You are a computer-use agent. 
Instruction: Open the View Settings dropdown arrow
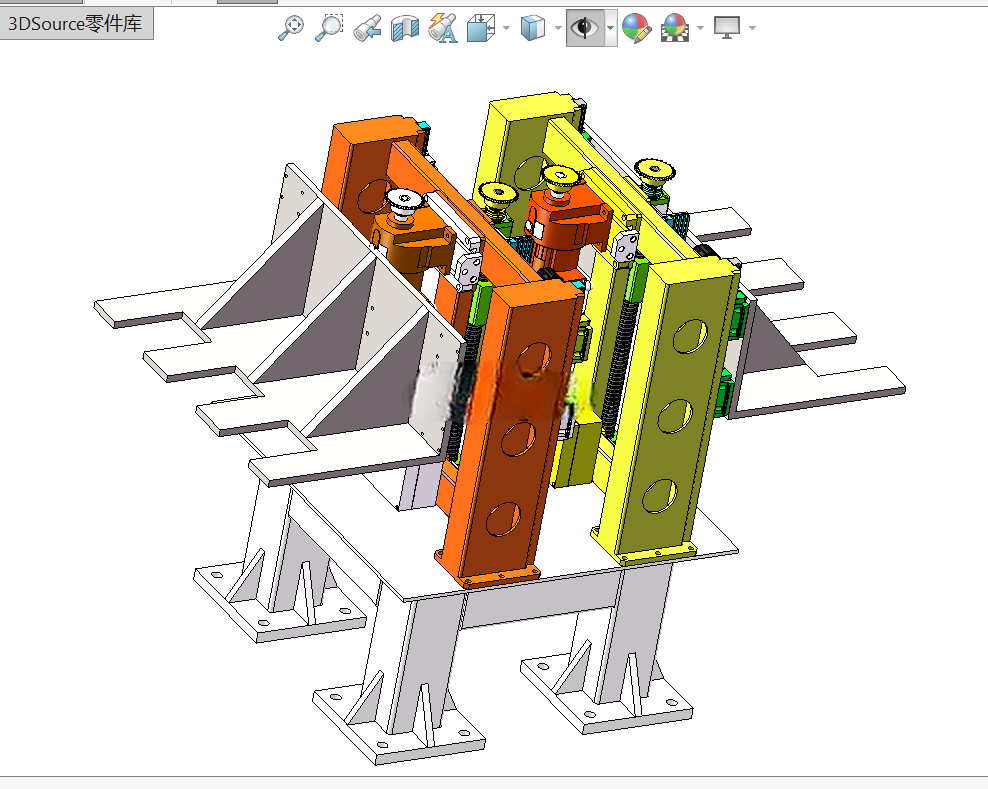(x=752, y=28)
